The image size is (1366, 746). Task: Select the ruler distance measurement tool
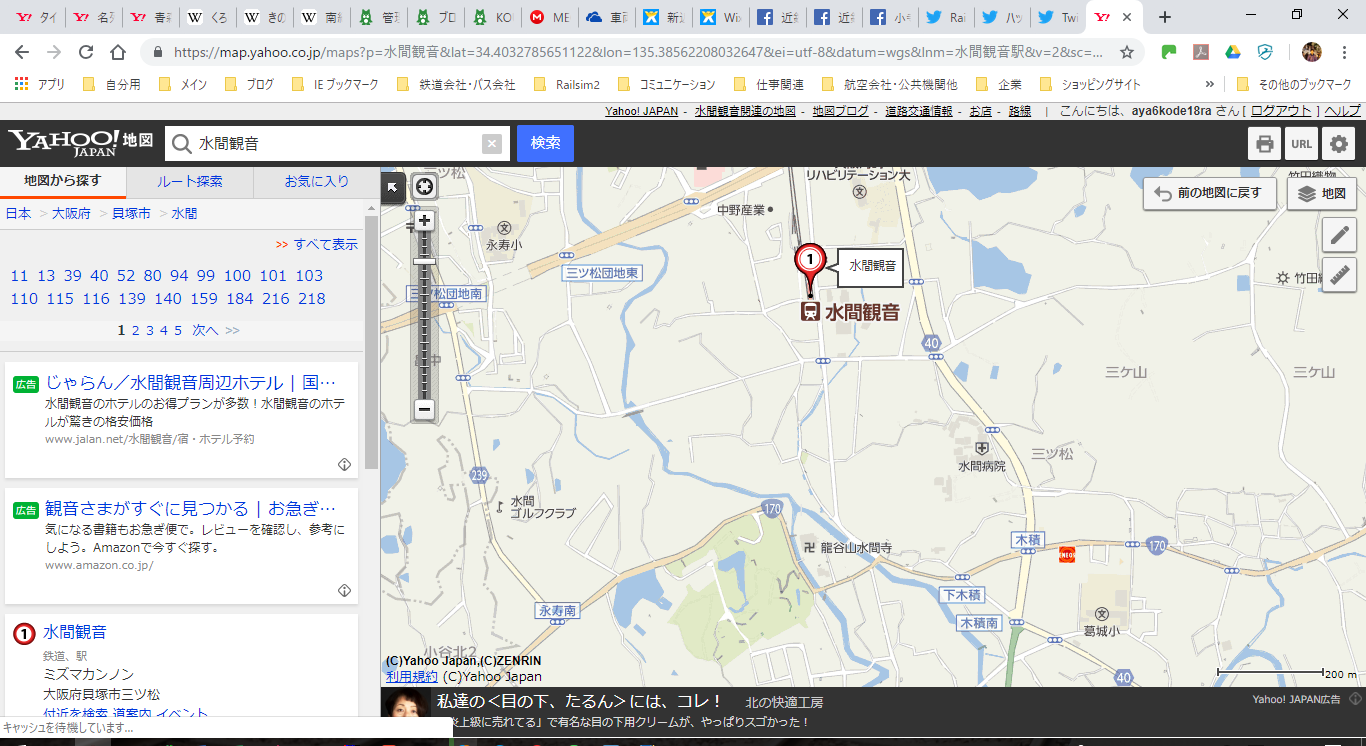1339,274
